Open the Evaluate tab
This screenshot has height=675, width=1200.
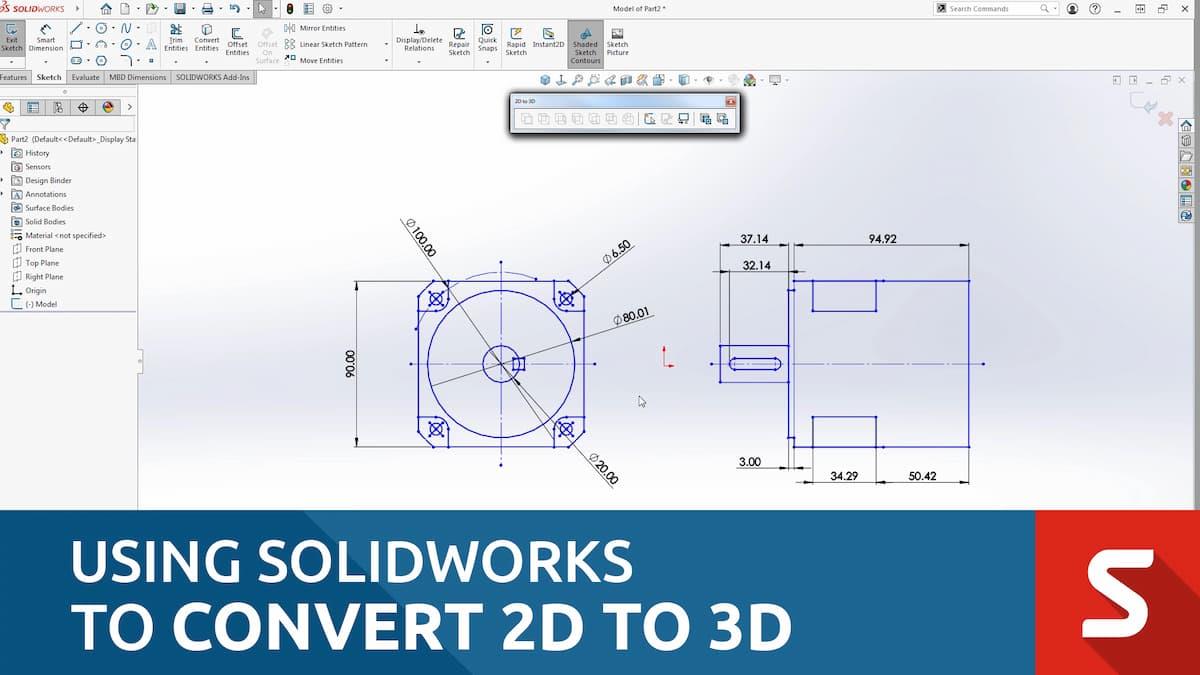tap(85, 76)
